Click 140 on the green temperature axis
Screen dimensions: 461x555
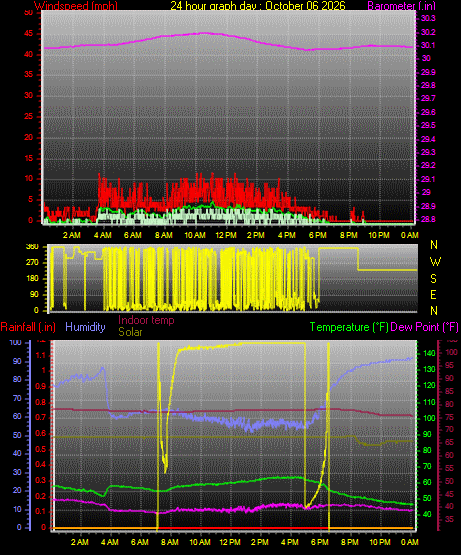coord(429,353)
